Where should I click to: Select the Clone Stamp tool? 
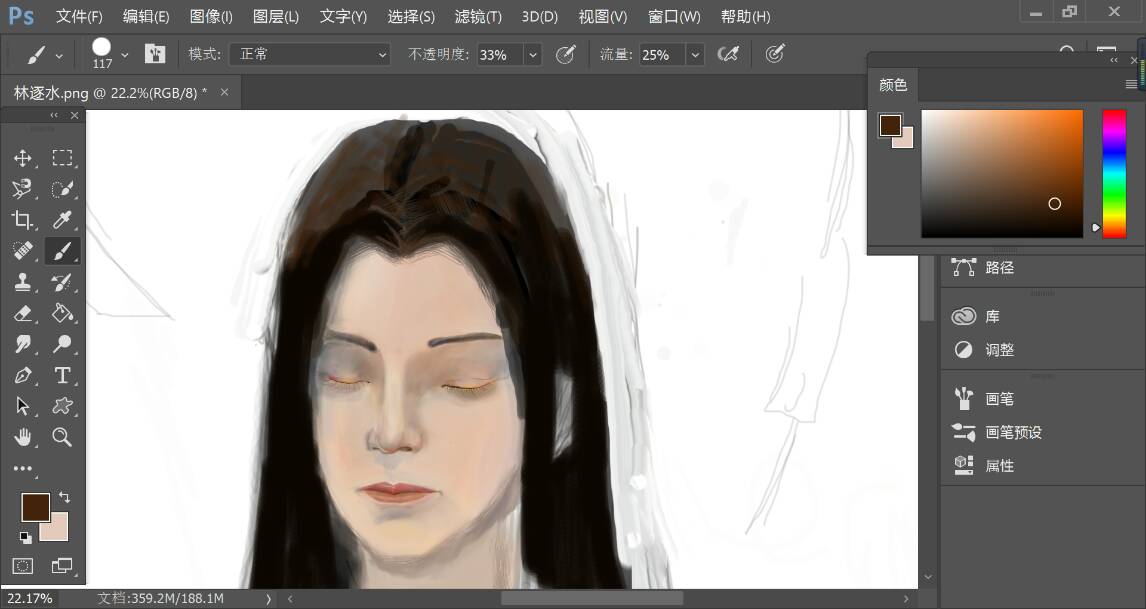(x=23, y=281)
